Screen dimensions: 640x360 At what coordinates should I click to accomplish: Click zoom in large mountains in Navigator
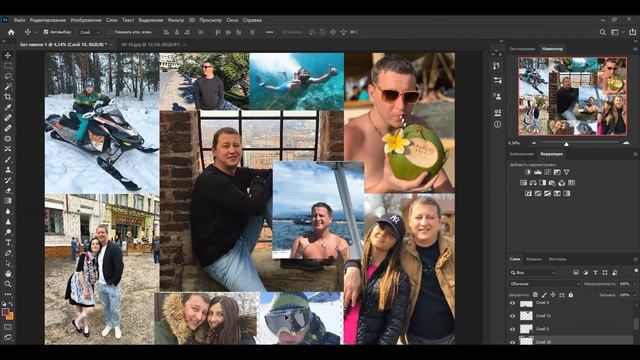626,143
